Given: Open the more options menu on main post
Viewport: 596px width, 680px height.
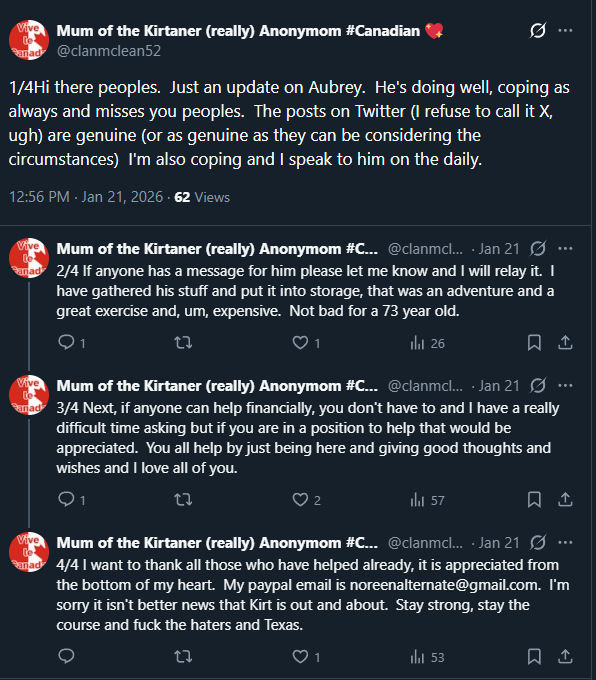Looking at the screenshot, I should [x=565, y=30].
